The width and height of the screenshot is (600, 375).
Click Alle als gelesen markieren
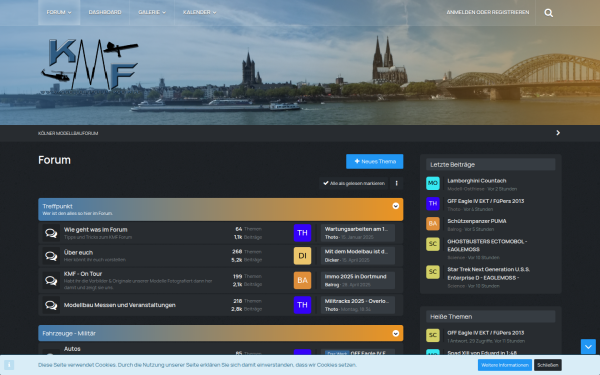[x=354, y=183]
